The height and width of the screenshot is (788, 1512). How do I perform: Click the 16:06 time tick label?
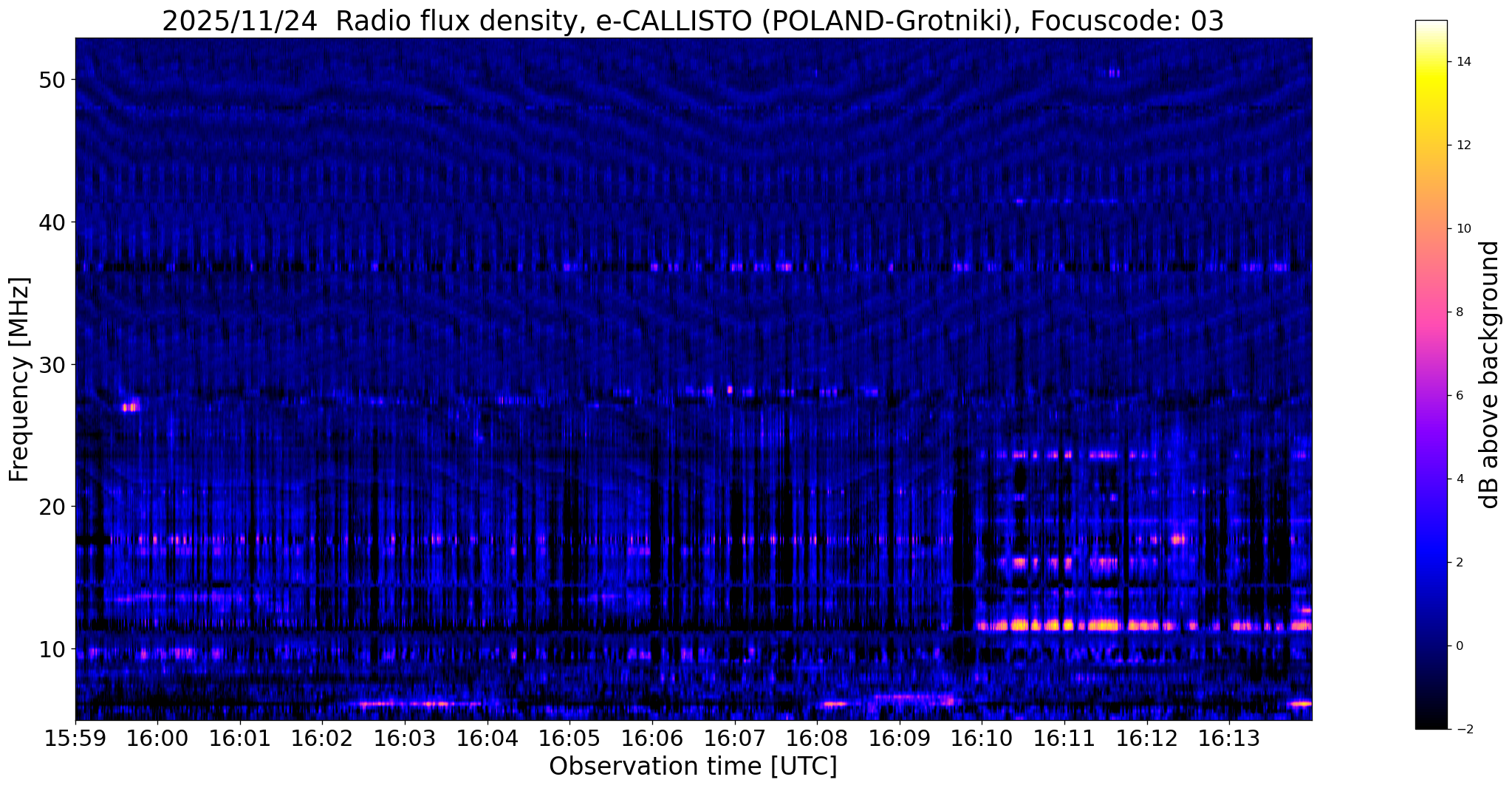[x=652, y=738]
